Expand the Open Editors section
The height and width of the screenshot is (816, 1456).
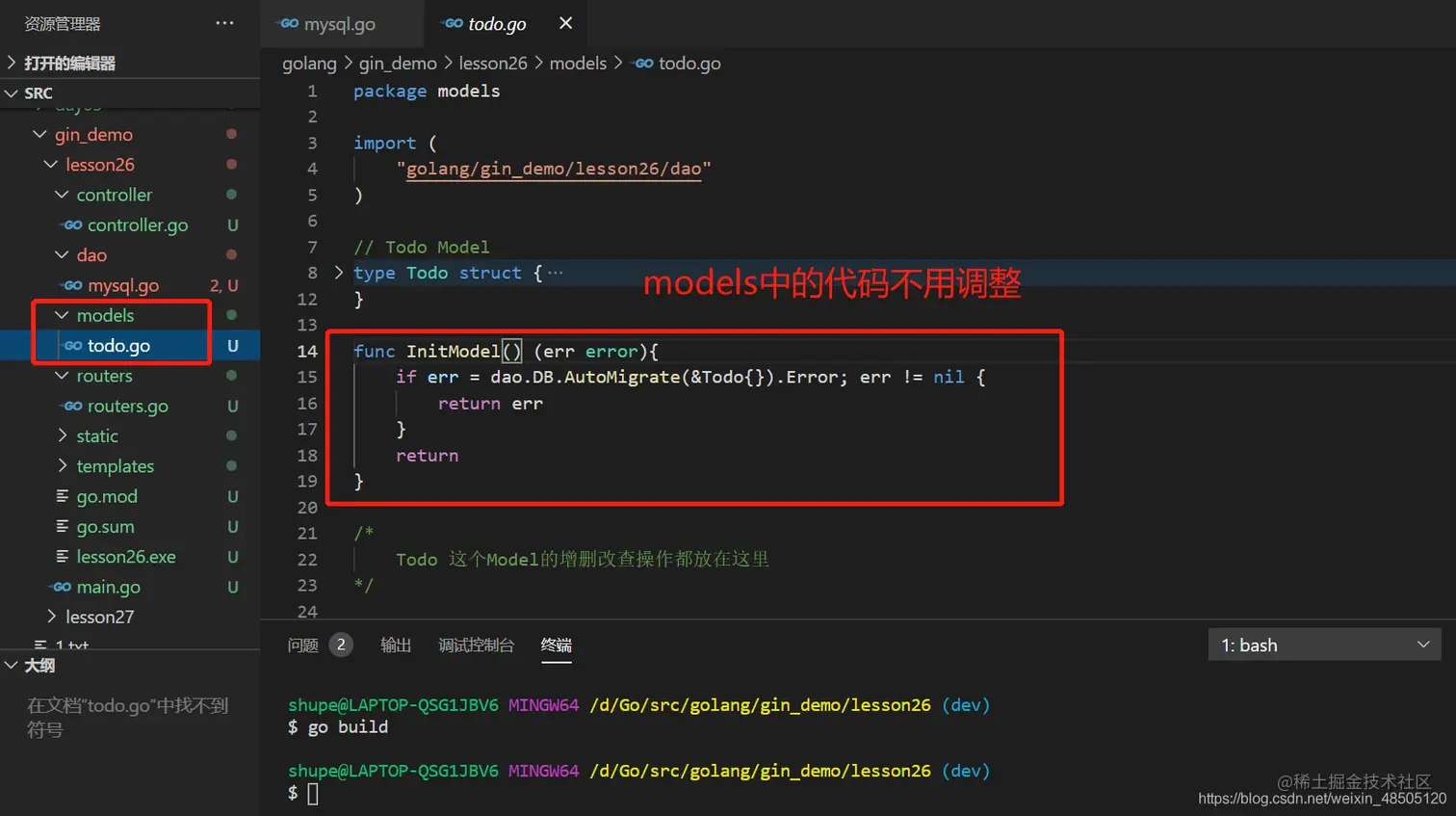click(12, 63)
